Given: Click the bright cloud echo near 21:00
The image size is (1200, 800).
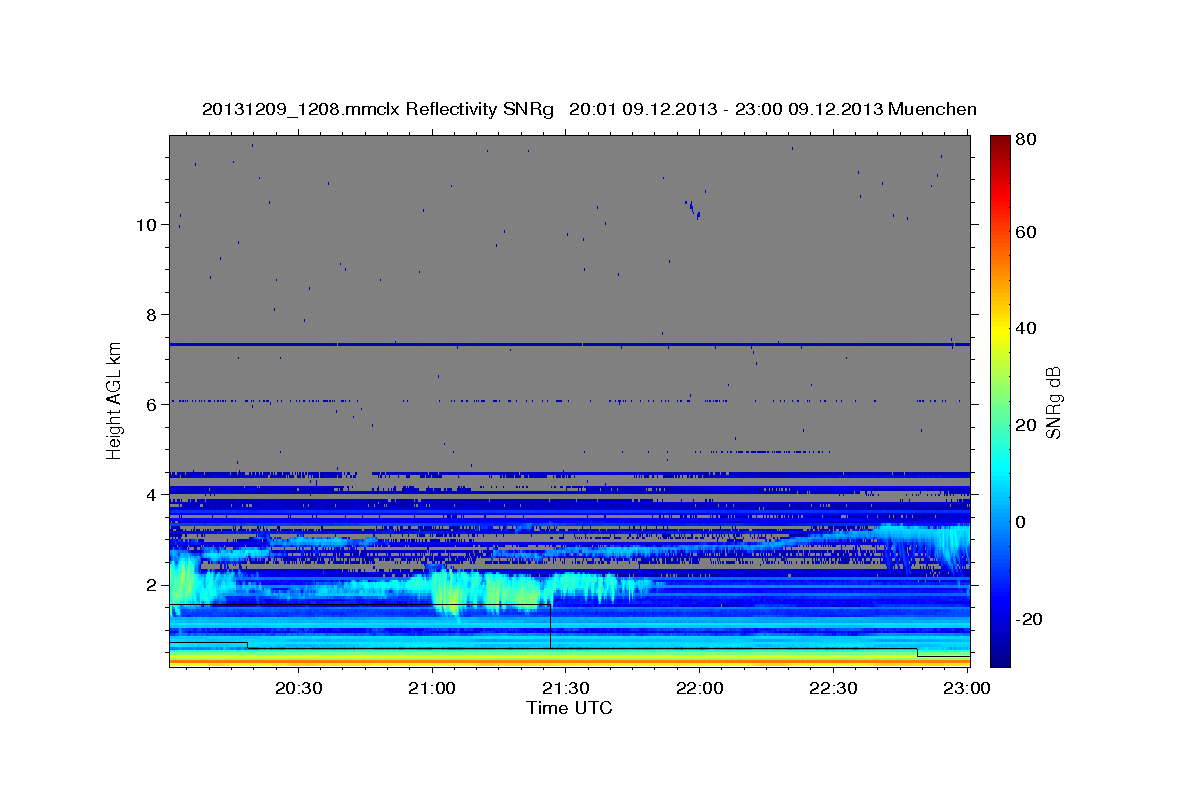Looking at the screenshot, I should click(x=448, y=592).
